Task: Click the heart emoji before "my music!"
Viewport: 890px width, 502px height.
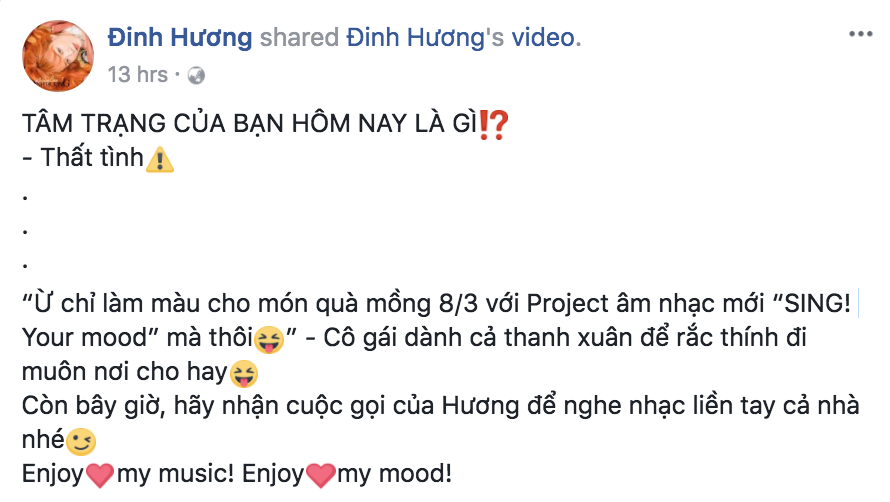Action: point(100,475)
